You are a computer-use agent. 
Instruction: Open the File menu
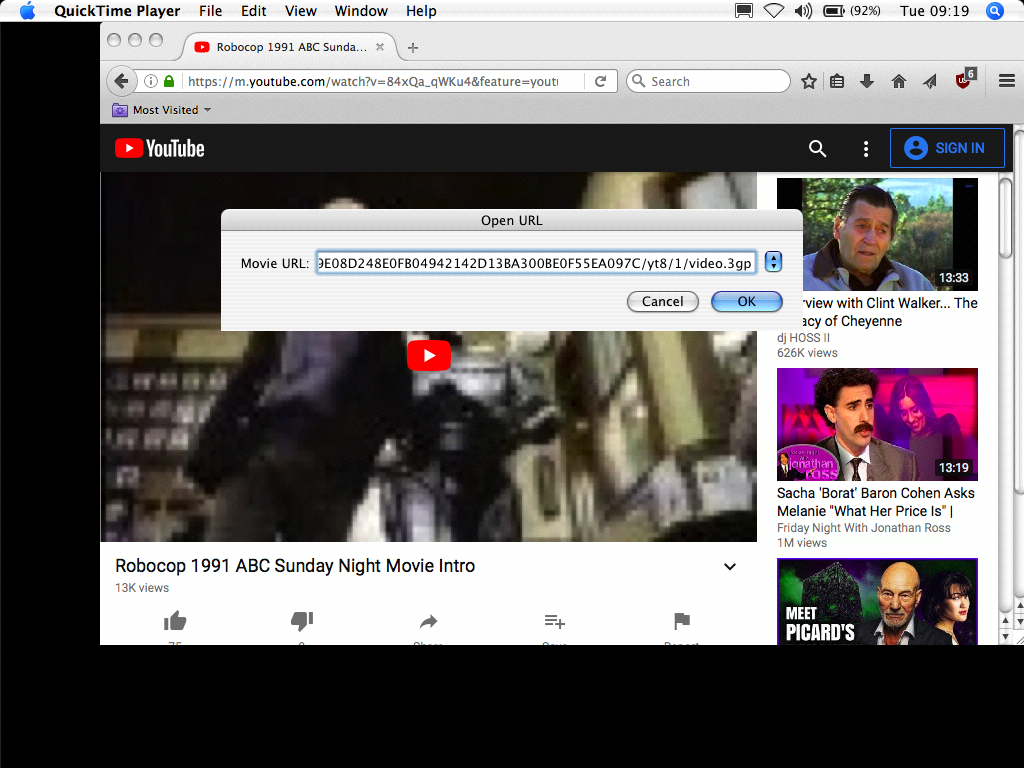[x=210, y=11]
